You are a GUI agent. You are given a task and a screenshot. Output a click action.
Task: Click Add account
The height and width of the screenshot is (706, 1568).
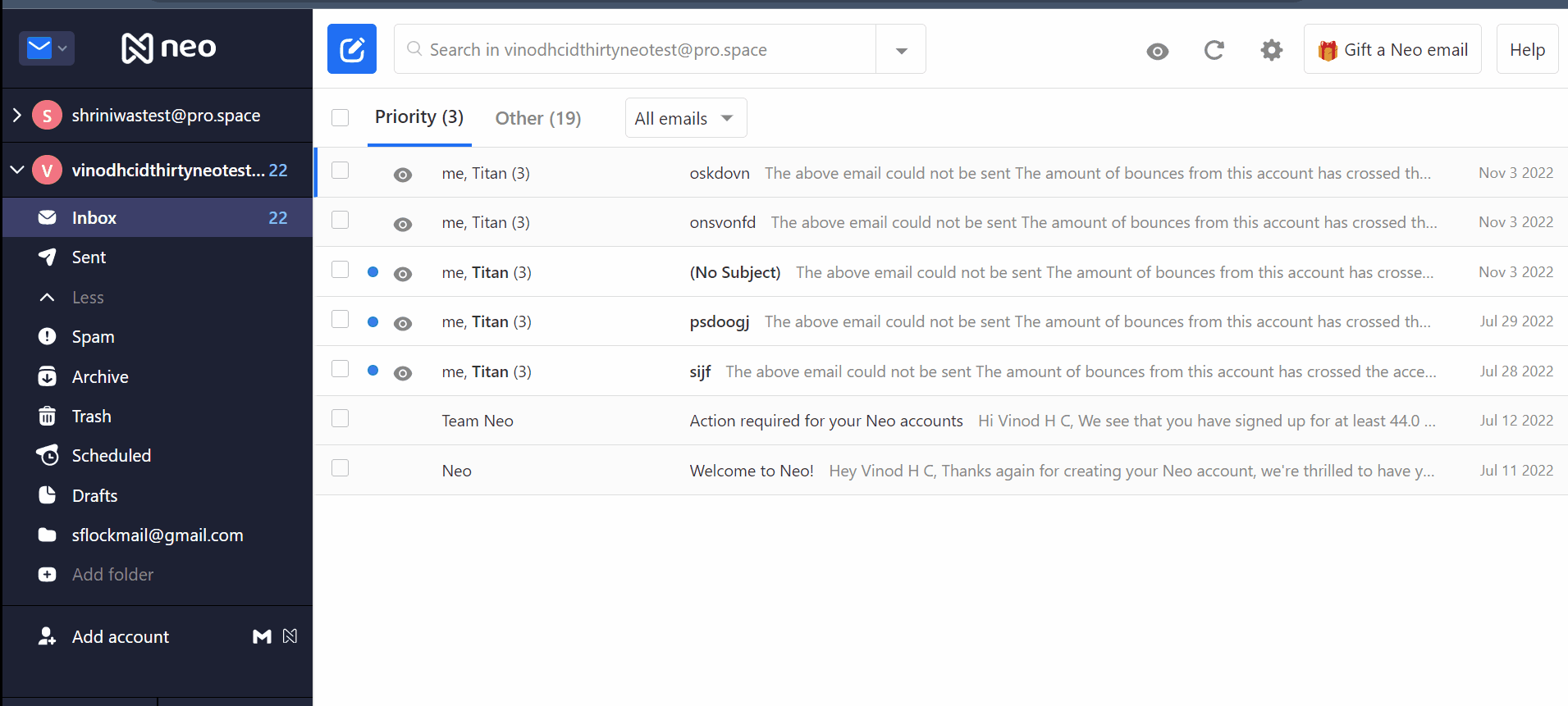click(120, 636)
